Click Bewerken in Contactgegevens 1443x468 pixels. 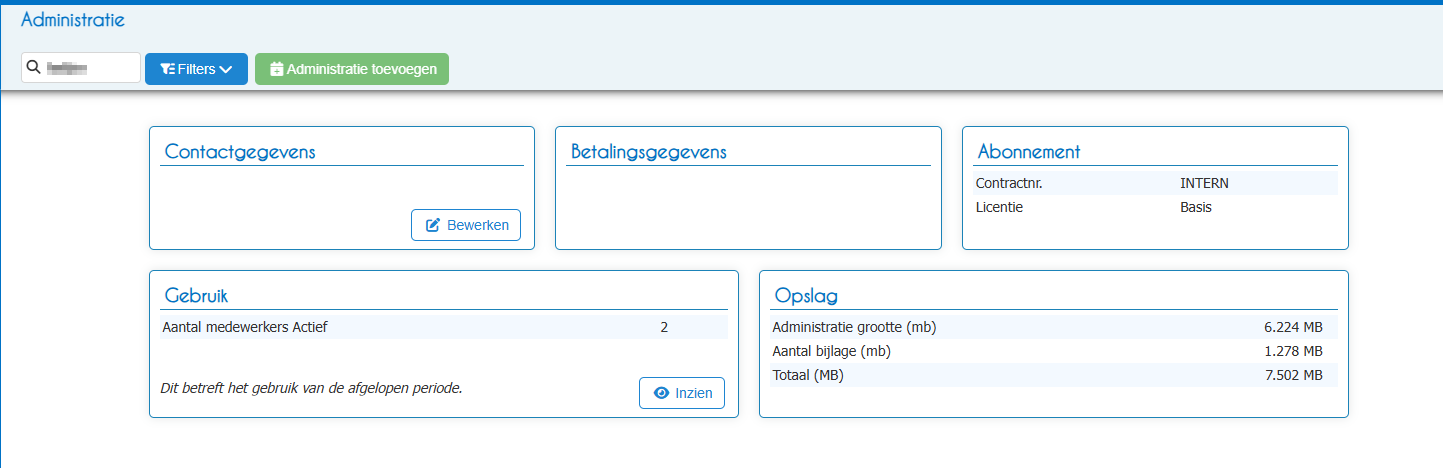pos(466,225)
